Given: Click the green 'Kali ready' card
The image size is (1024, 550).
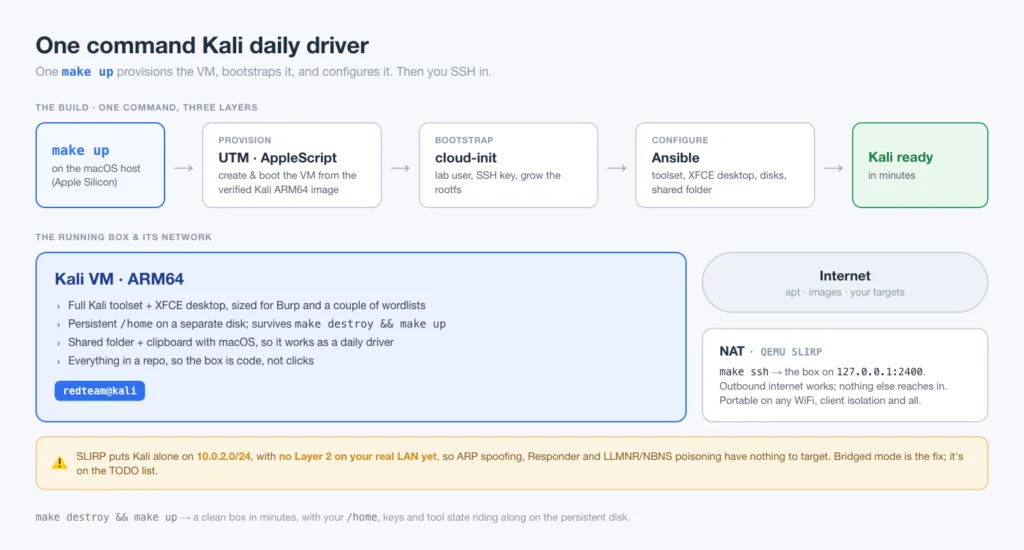Looking at the screenshot, I should point(920,165).
